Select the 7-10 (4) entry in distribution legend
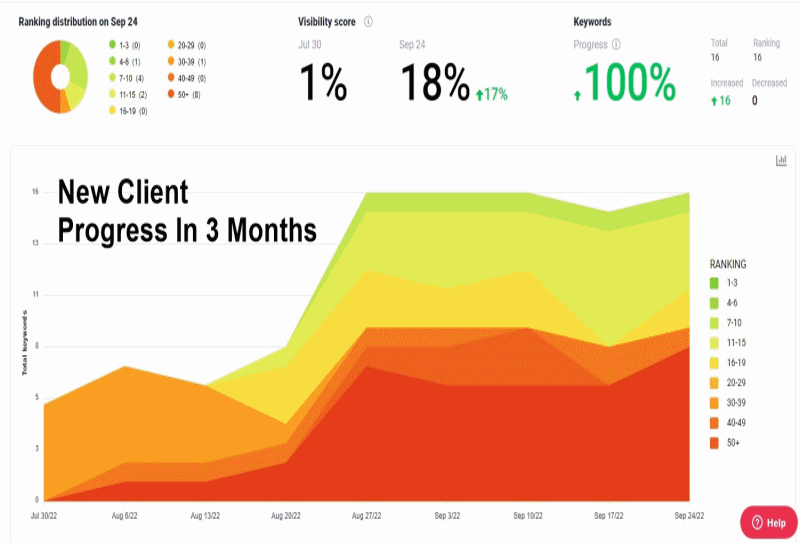The width and height of the screenshot is (800, 543). 130,78
